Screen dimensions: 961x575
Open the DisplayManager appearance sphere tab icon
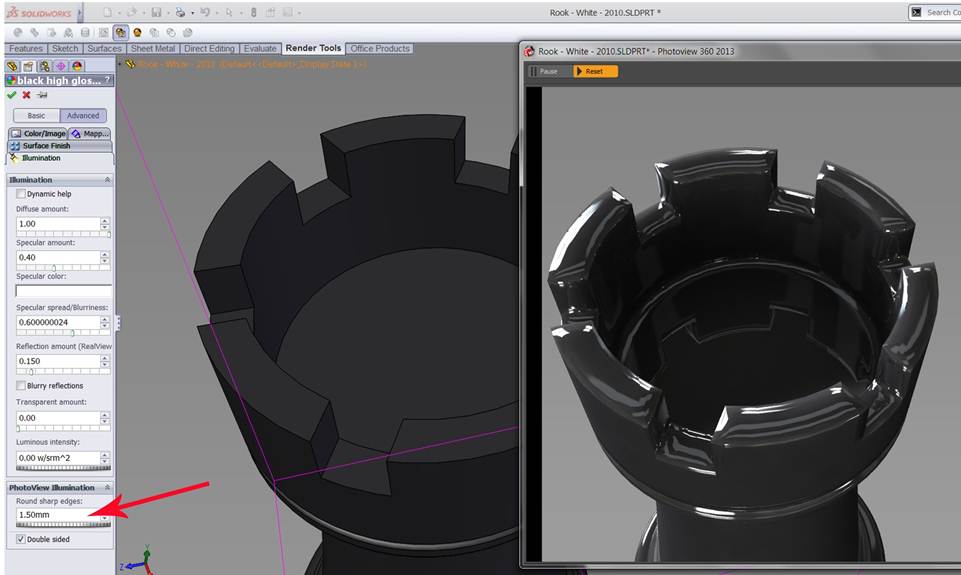(76, 66)
